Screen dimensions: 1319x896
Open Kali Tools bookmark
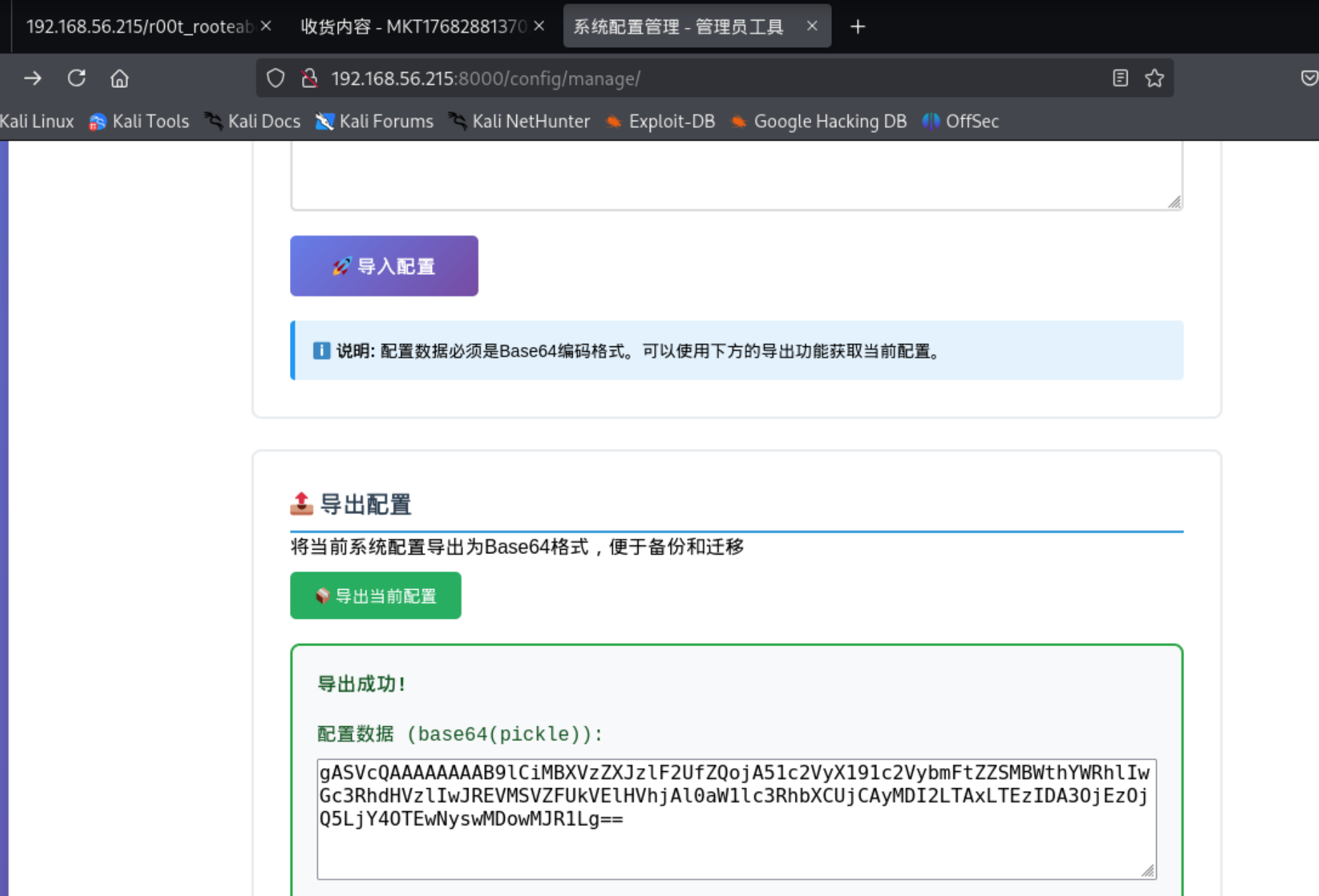coord(139,121)
